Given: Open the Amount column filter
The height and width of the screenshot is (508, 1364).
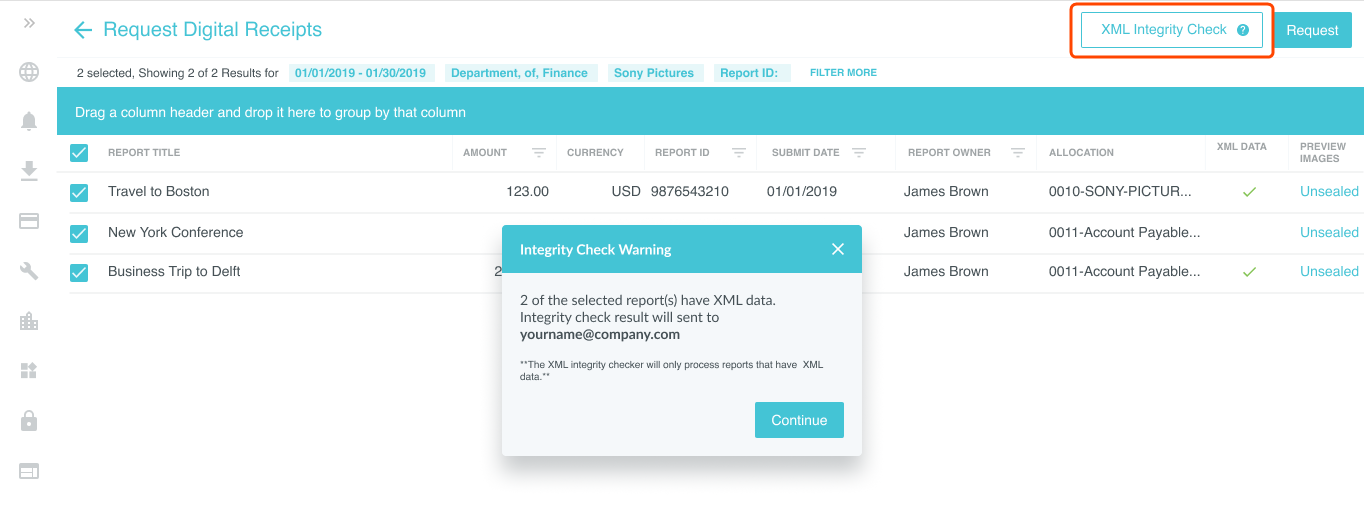Looking at the screenshot, I should point(538,153).
